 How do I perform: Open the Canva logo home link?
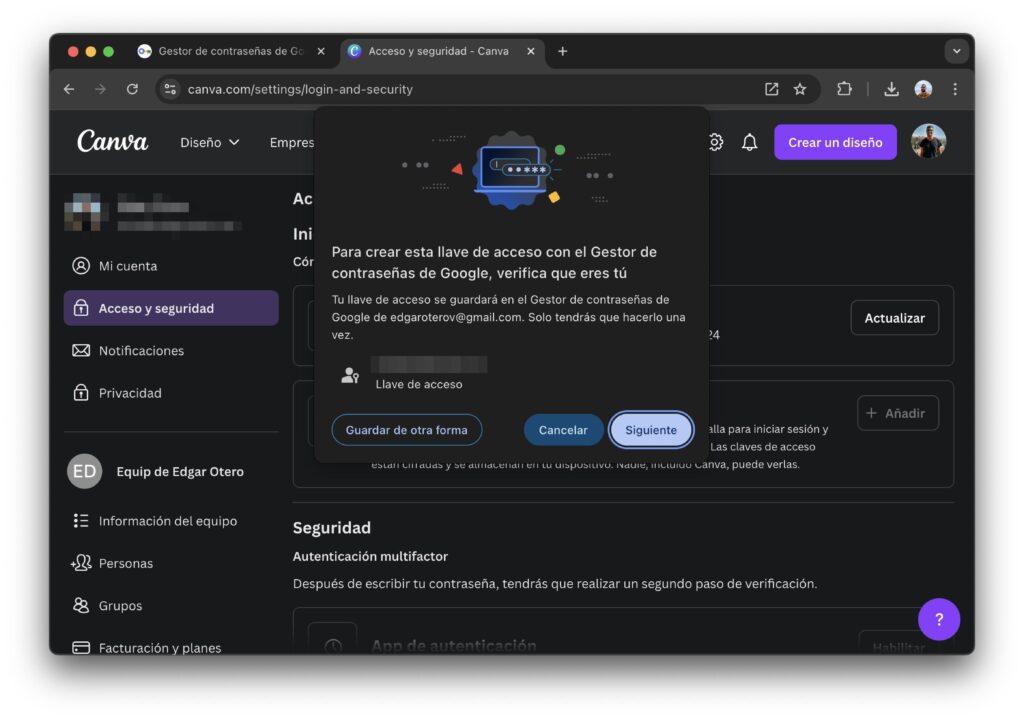pos(112,141)
